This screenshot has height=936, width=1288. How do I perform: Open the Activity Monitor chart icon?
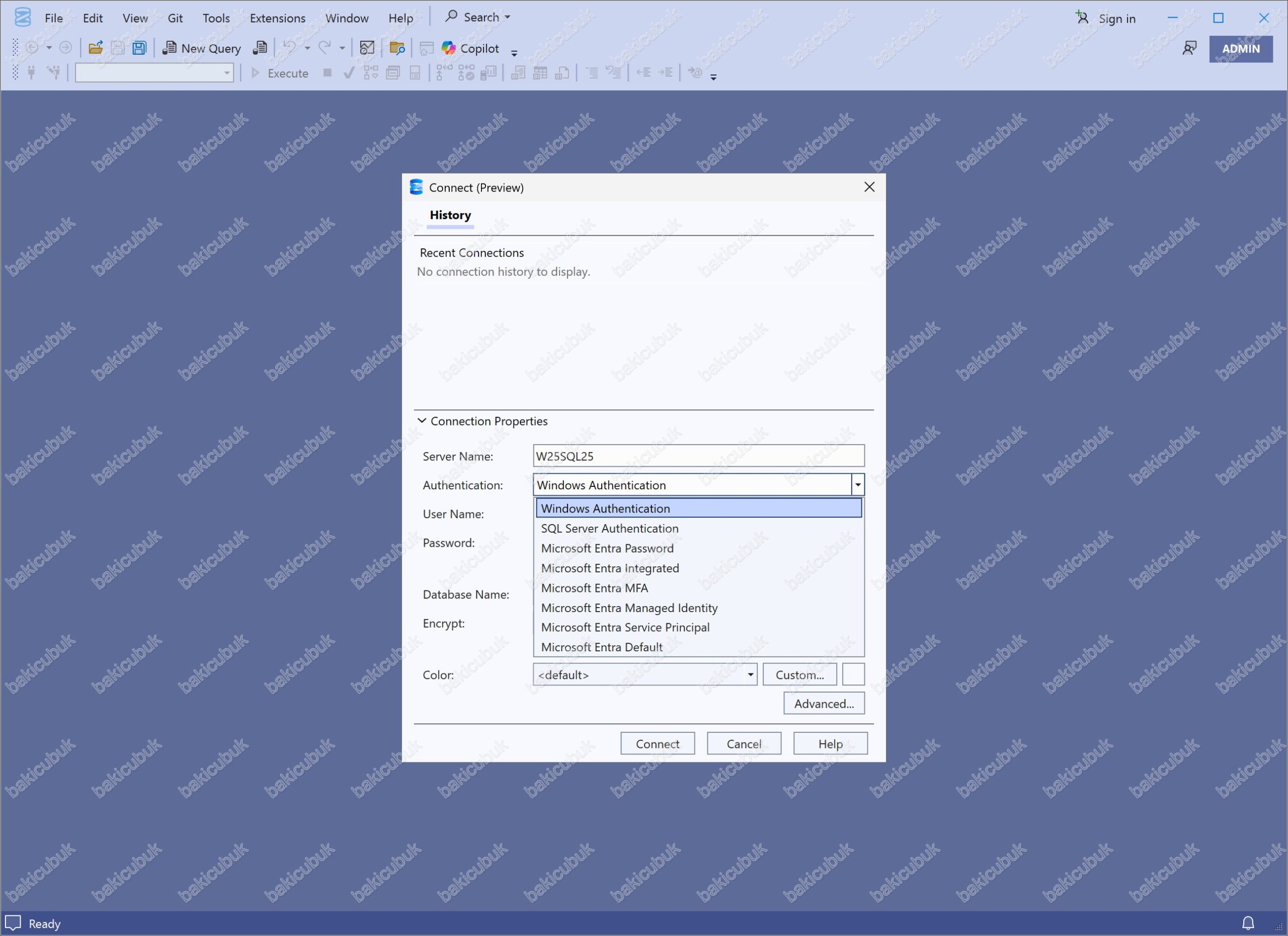[x=367, y=48]
